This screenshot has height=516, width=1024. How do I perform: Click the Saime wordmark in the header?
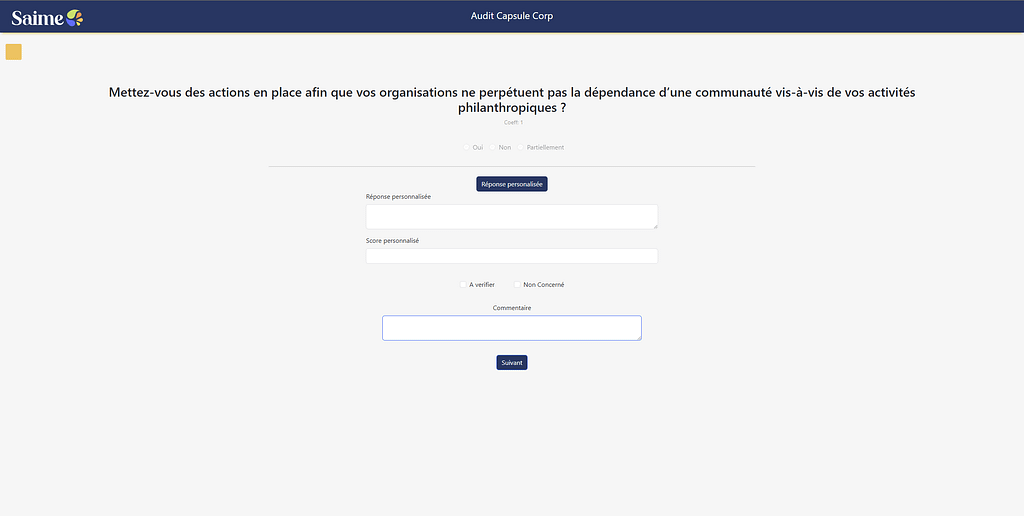point(37,17)
